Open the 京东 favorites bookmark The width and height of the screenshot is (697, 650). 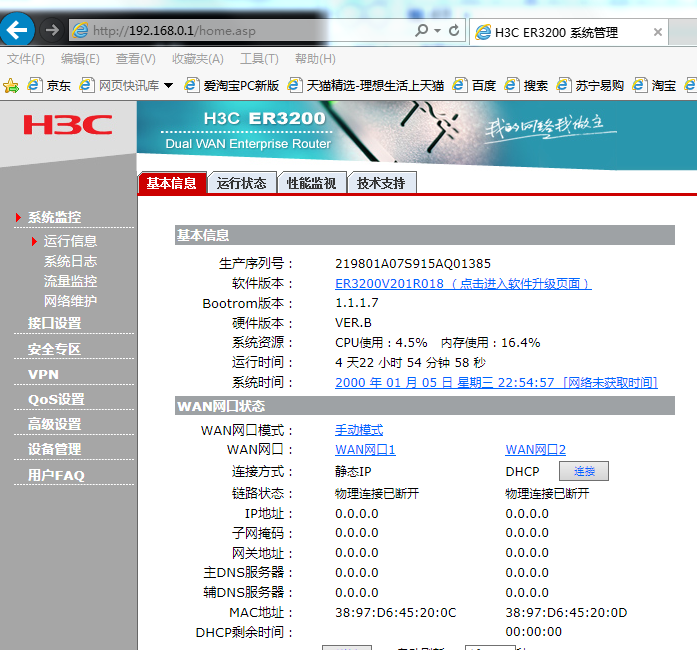click(49, 85)
